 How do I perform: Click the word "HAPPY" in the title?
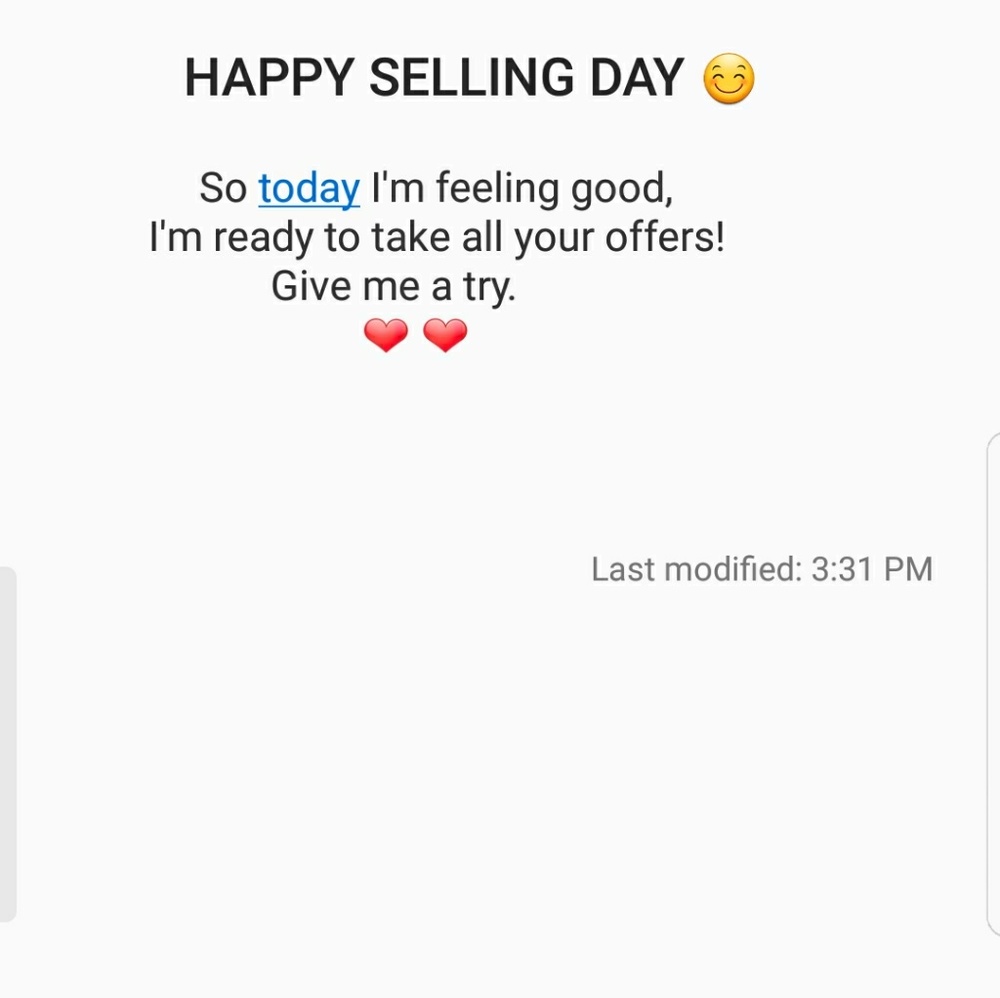coord(269,78)
